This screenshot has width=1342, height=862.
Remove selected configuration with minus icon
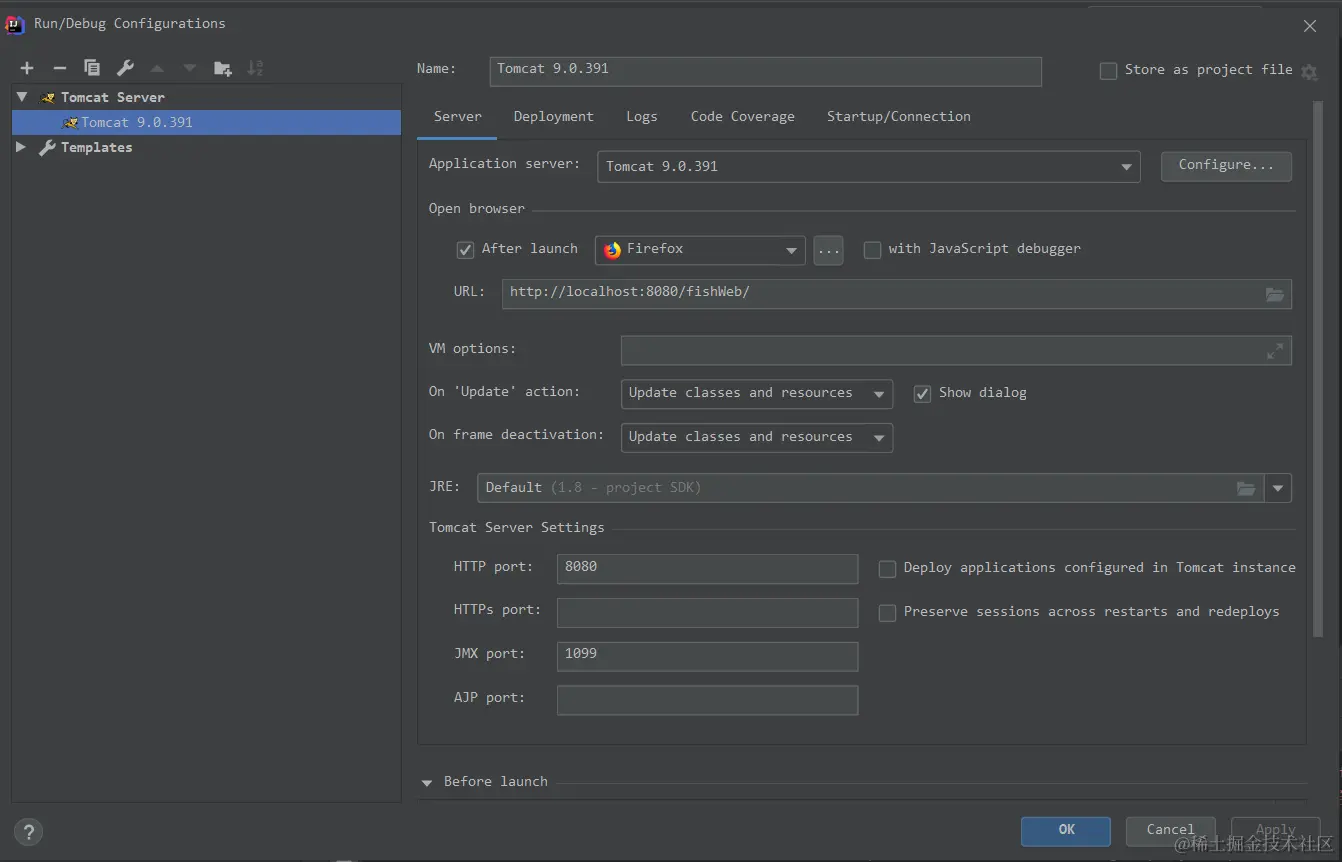[x=60, y=68]
